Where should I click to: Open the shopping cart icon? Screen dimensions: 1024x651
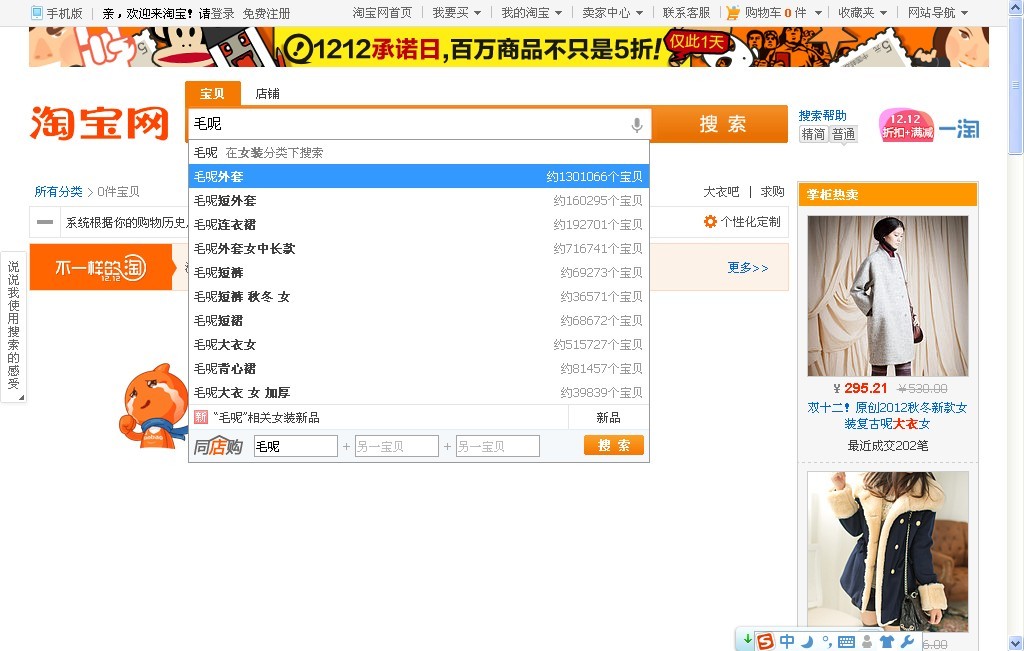[x=733, y=13]
